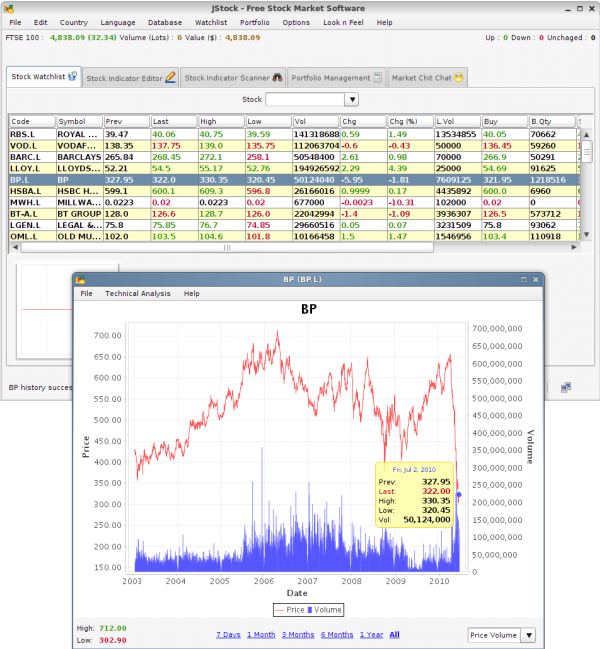Open the Edit menu

[41, 22]
